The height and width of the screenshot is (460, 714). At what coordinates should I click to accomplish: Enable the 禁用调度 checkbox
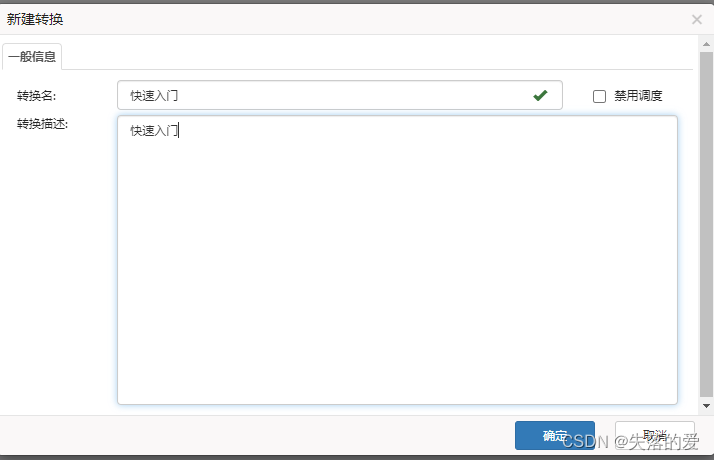coord(599,96)
